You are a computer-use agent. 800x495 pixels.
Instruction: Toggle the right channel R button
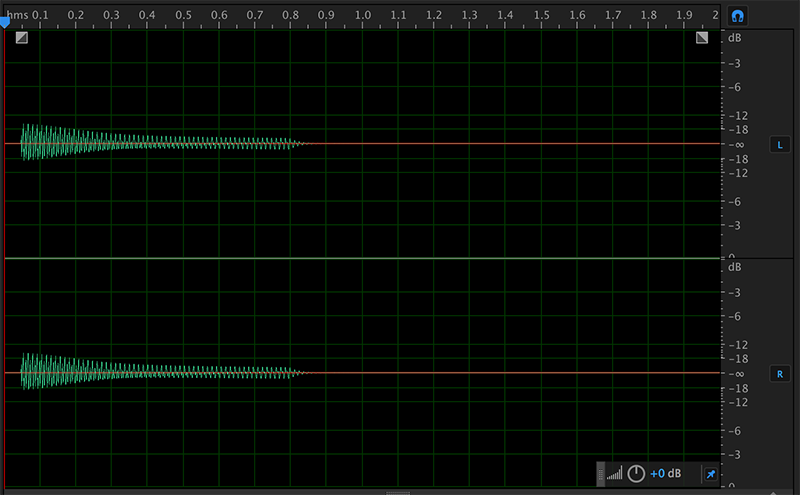(780, 374)
